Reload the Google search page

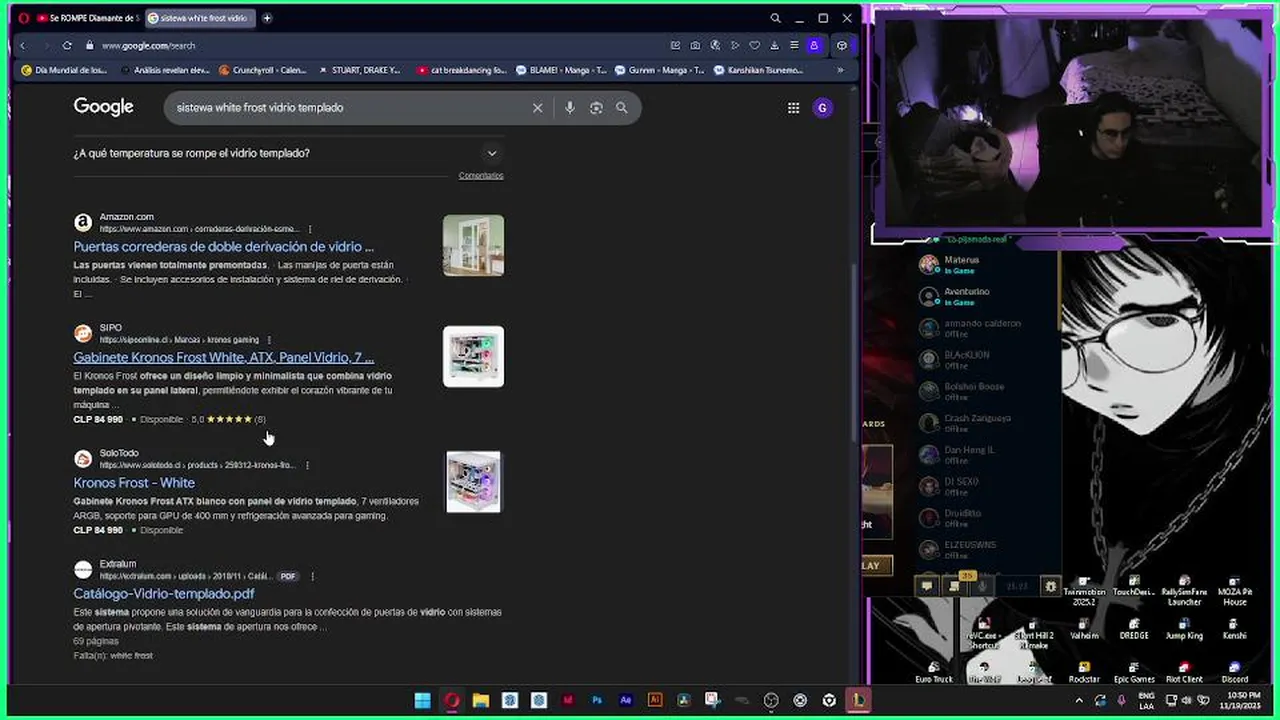coord(67,45)
